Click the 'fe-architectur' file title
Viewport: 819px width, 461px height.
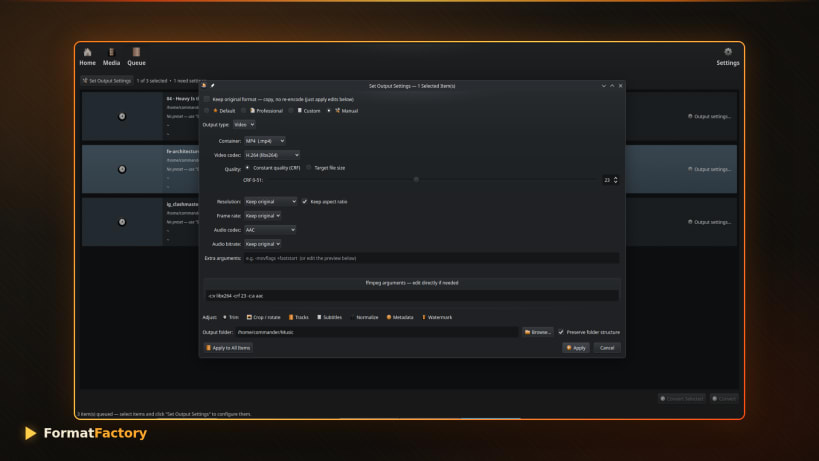point(182,151)
